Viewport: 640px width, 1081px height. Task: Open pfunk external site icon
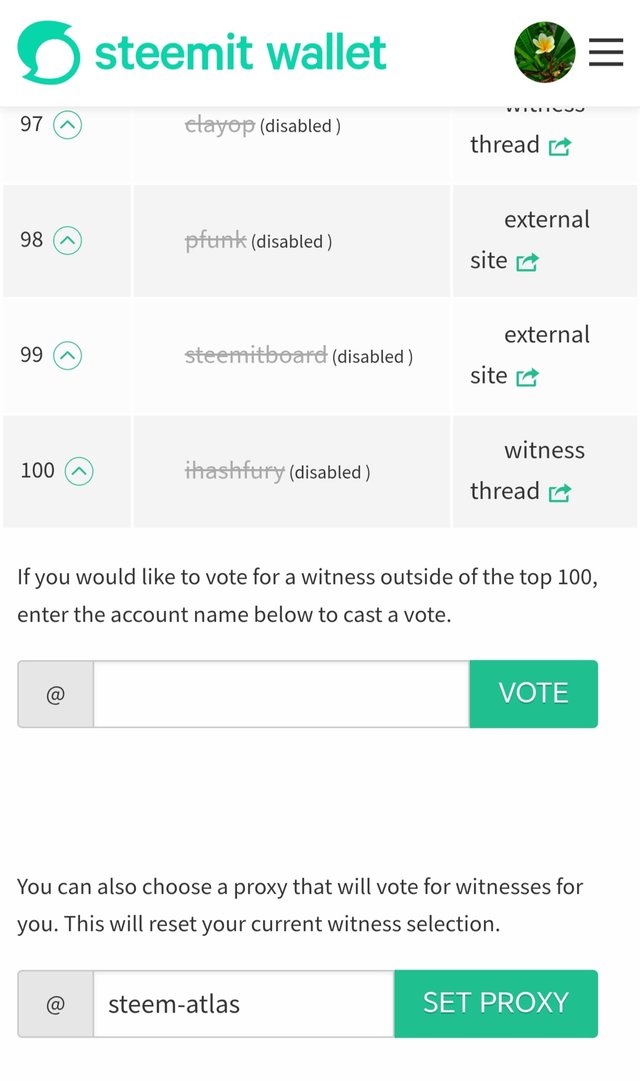pyautogui.click(x=527, y=262)
